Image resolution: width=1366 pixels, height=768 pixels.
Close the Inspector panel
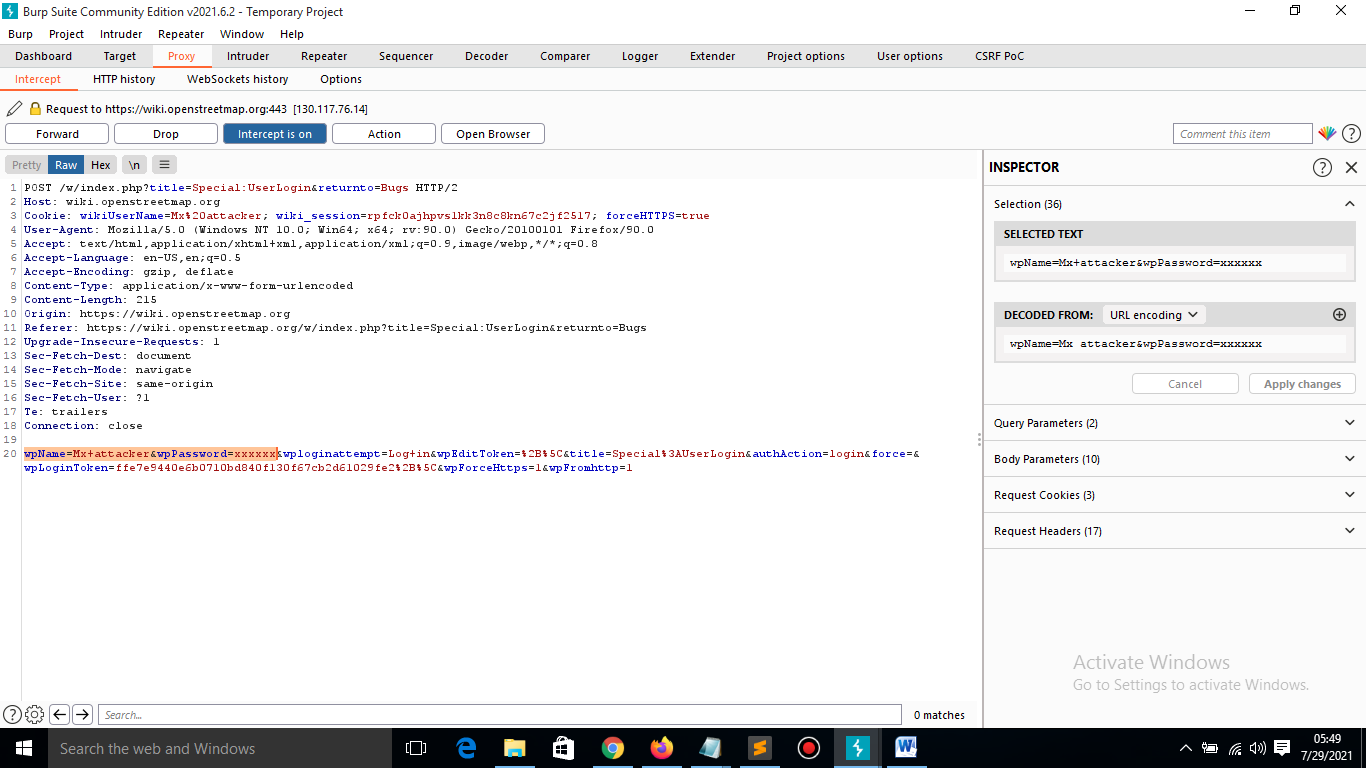1351,167
